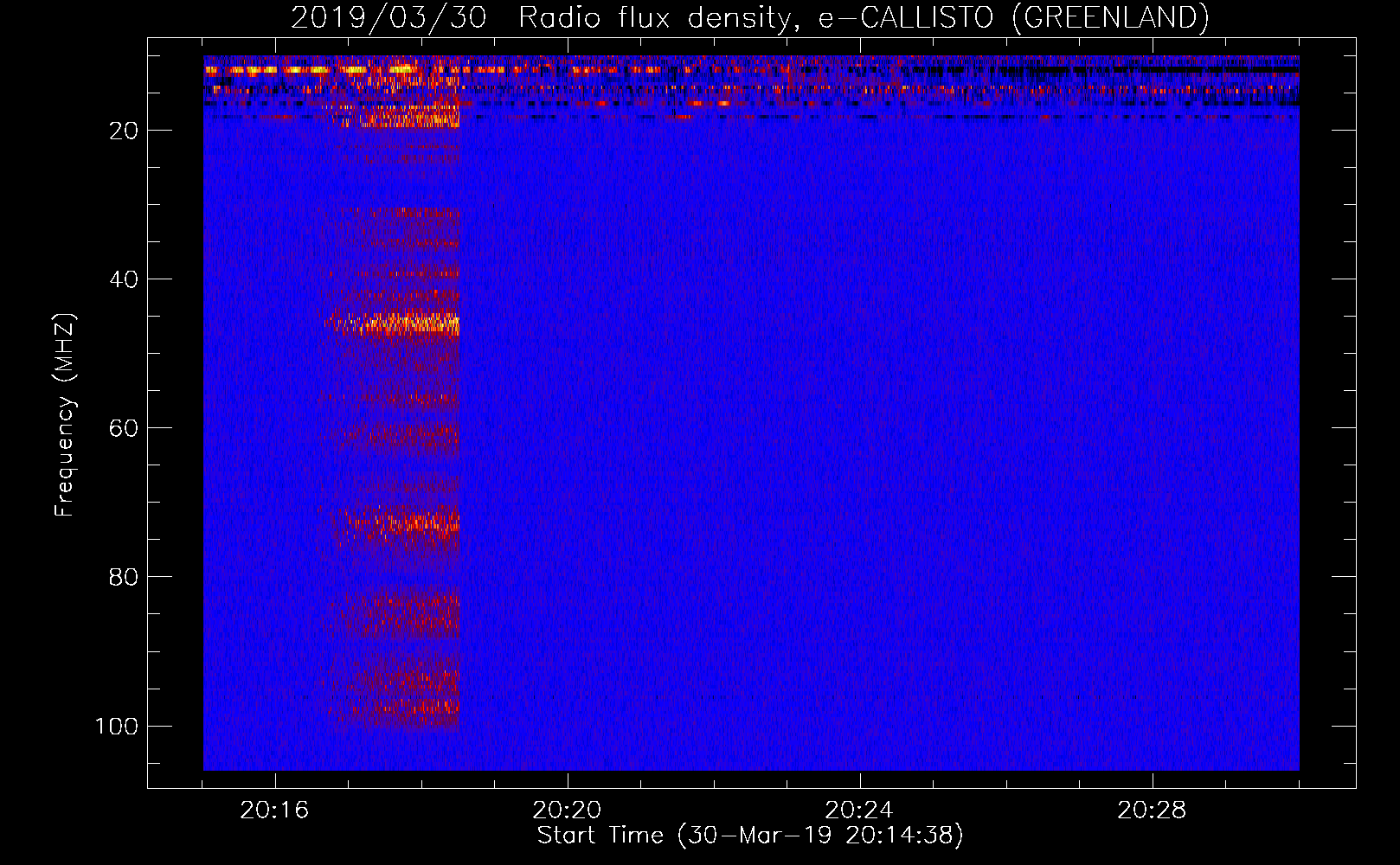Click the 40 MHz frequency tick label
The width and height of the screenshot is (1400, 865).
(x=124, y=279)
